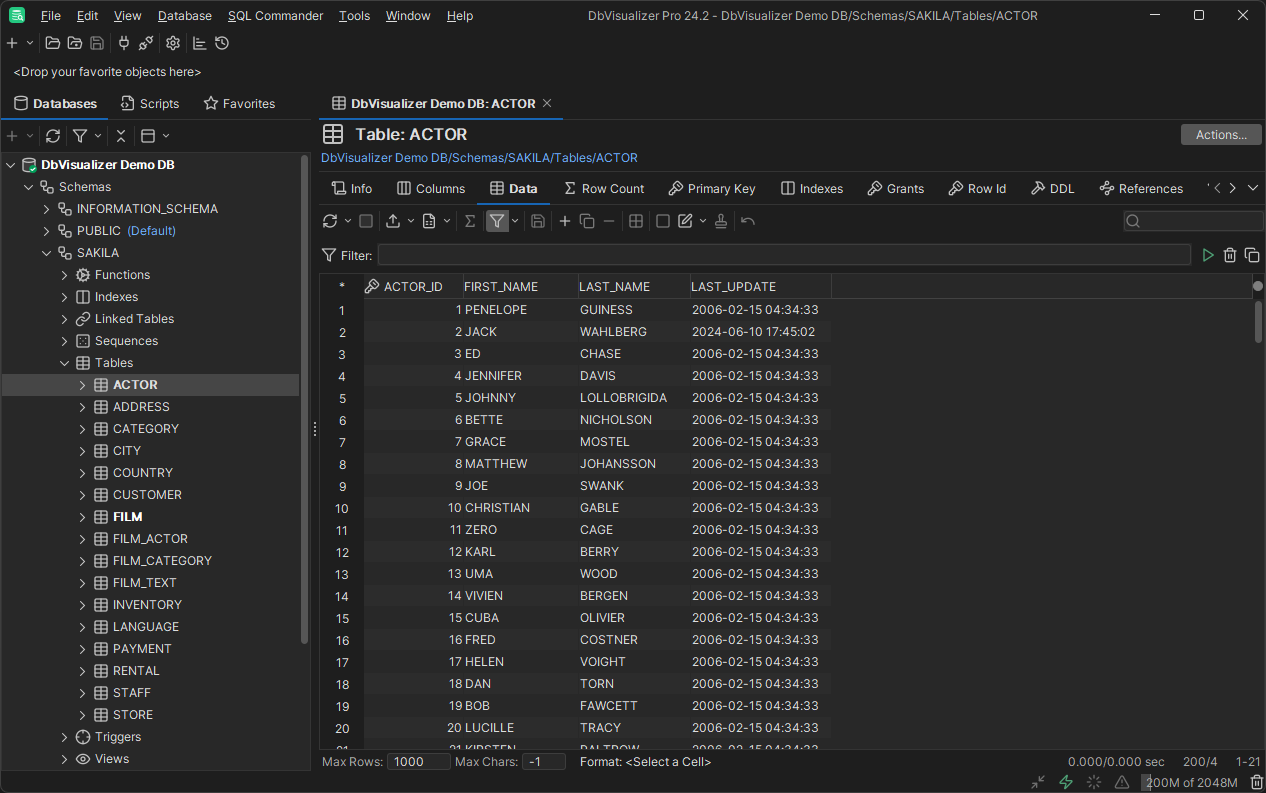Click the sigma aggregation icon
The height and width of the screenshot is (793, 1266).
click(470, 221)
